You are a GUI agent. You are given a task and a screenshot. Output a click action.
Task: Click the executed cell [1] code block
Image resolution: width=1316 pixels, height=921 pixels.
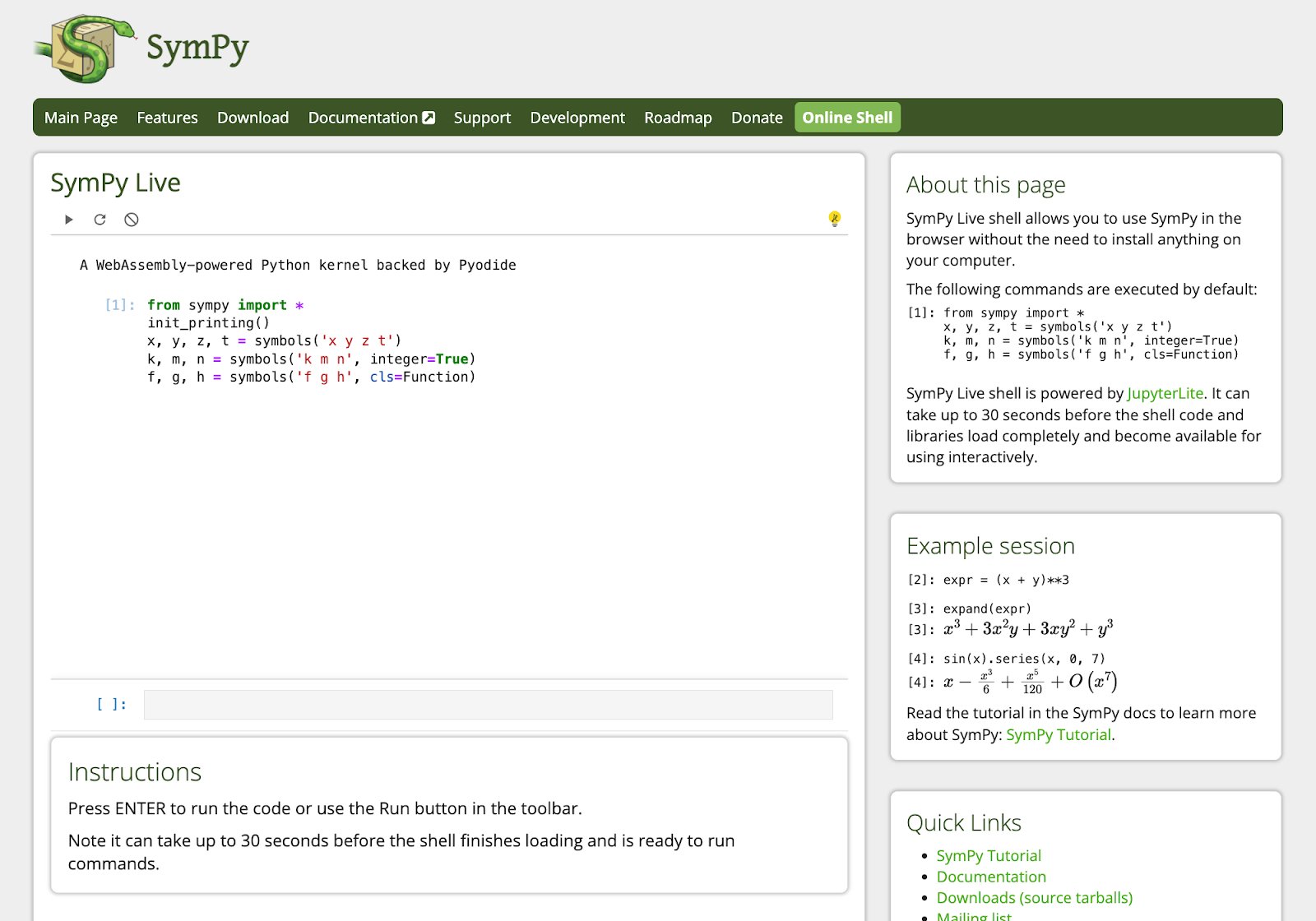(x=311, y=340)
